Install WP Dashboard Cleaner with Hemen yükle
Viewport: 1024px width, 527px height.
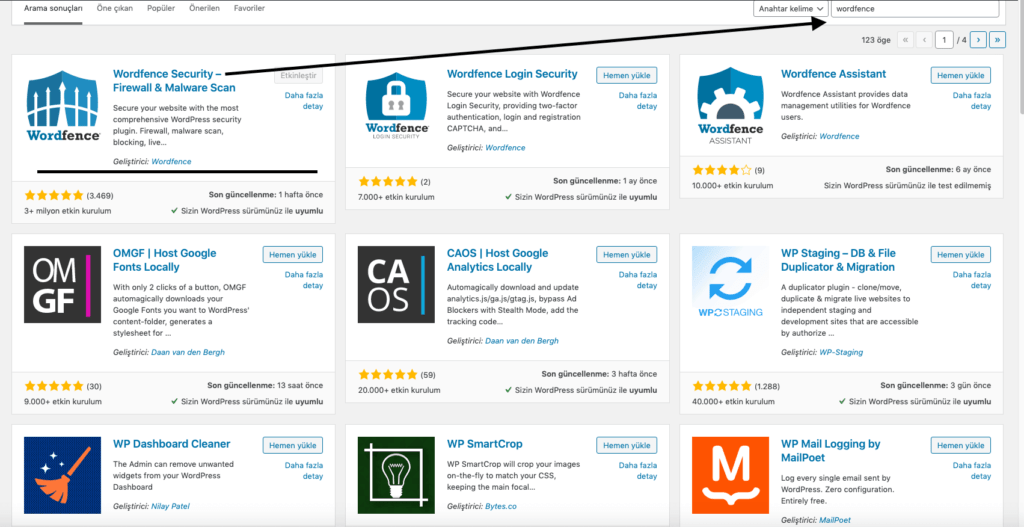pyautogui.click(x=293, y=445)
